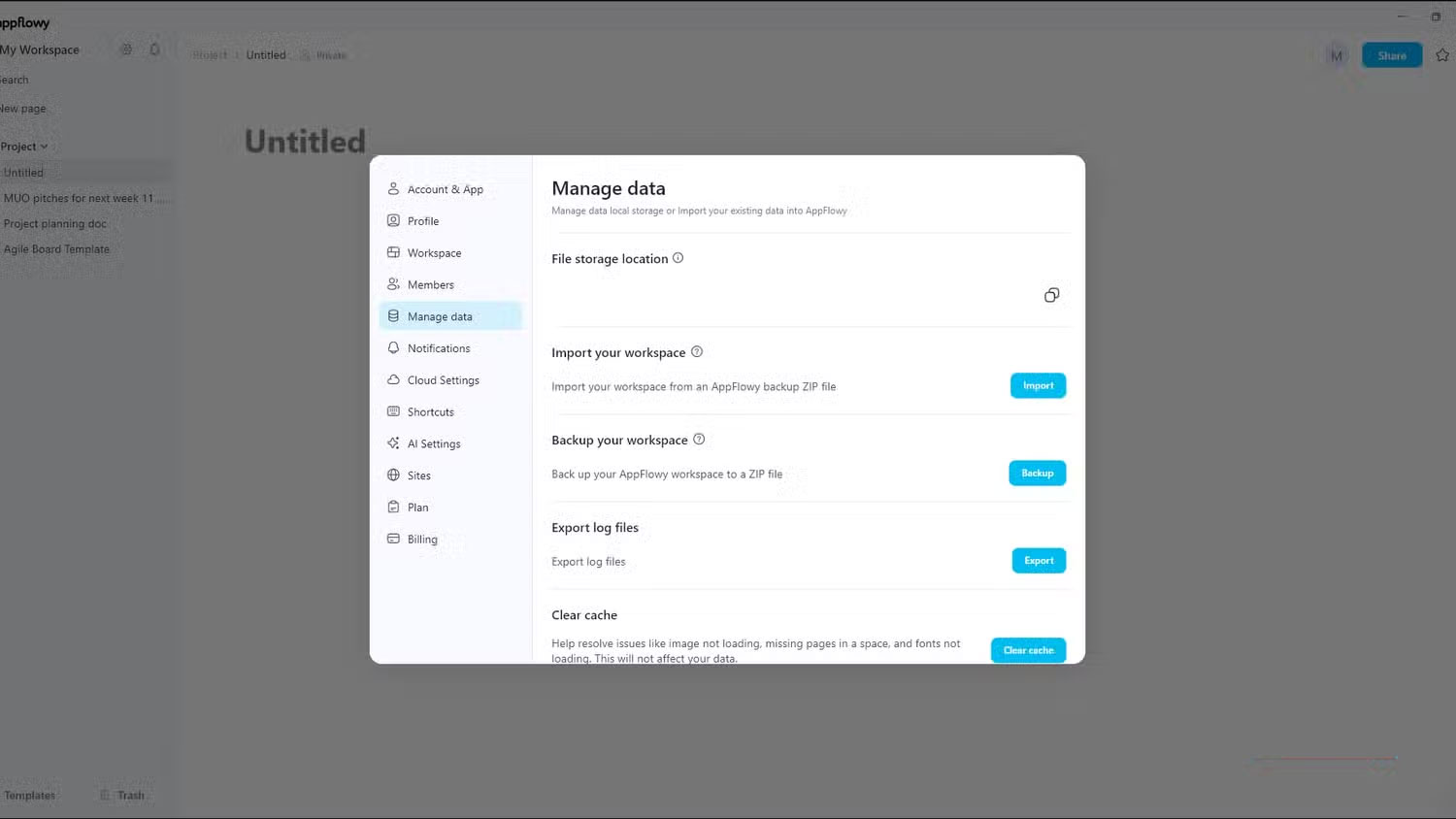Open the Agile Board Template page
1456x819 pixels.
click(x=56, y=249)
